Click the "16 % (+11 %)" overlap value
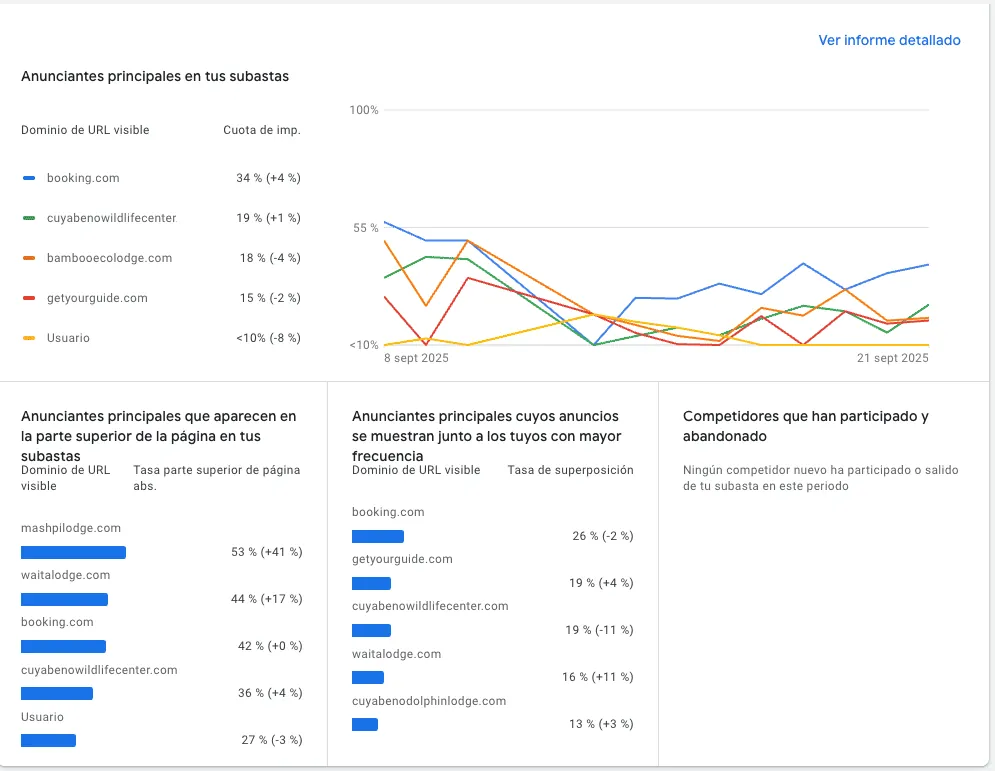Viewport: 995px width, 771px height. 598,677
